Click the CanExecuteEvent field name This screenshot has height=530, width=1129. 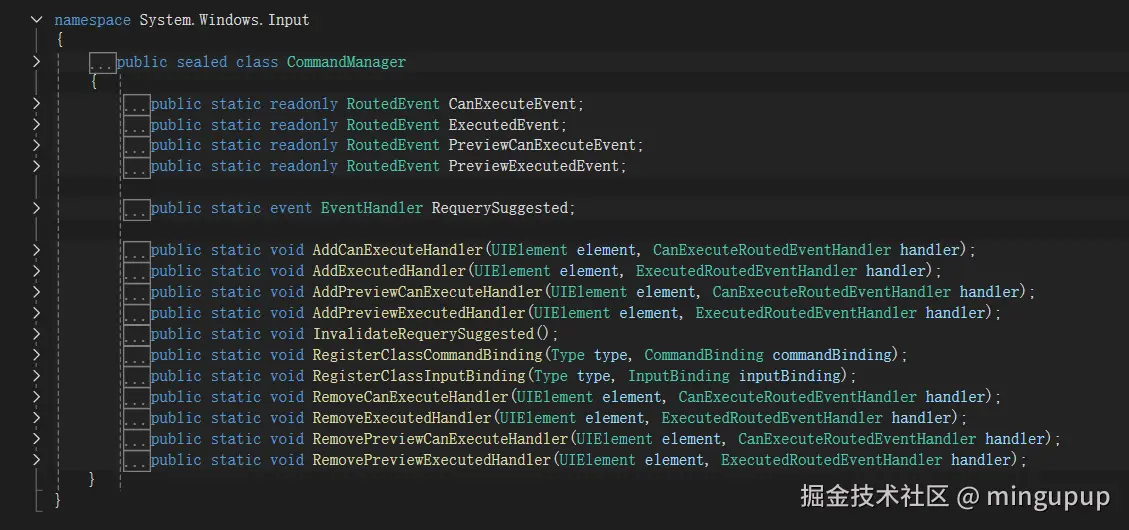point(512,104)
